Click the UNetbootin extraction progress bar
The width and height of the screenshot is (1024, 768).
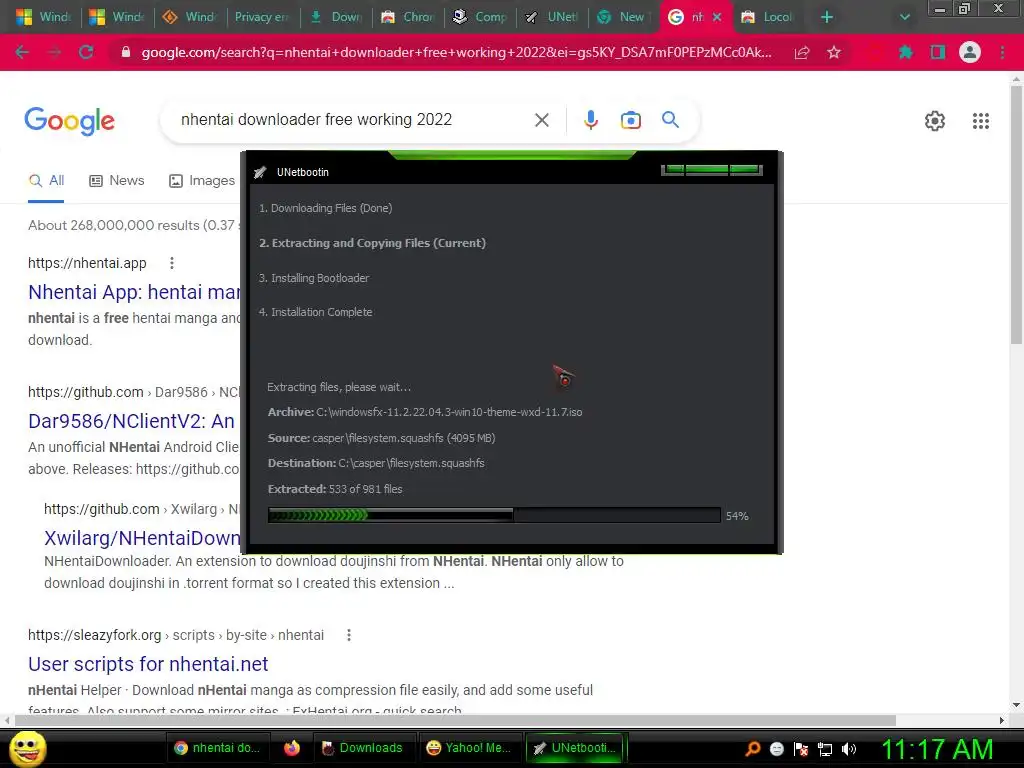click(494, 515)
